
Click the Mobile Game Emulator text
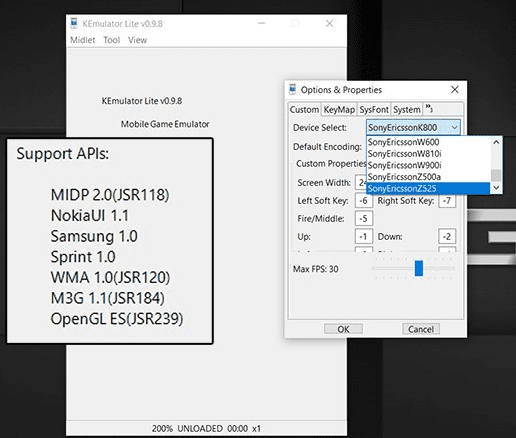coord(165,124)
